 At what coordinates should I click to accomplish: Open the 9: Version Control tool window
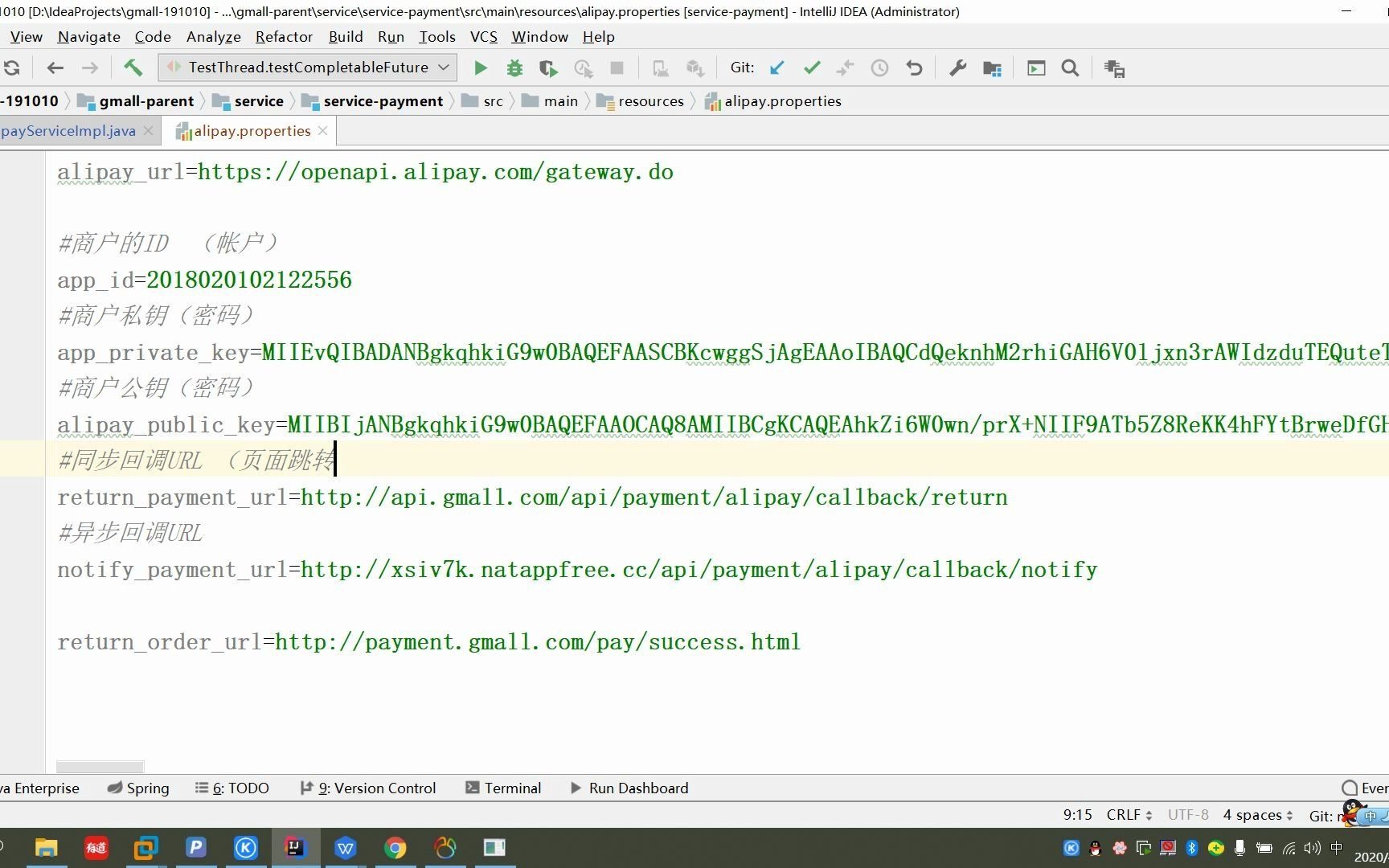tap(368, 788)
